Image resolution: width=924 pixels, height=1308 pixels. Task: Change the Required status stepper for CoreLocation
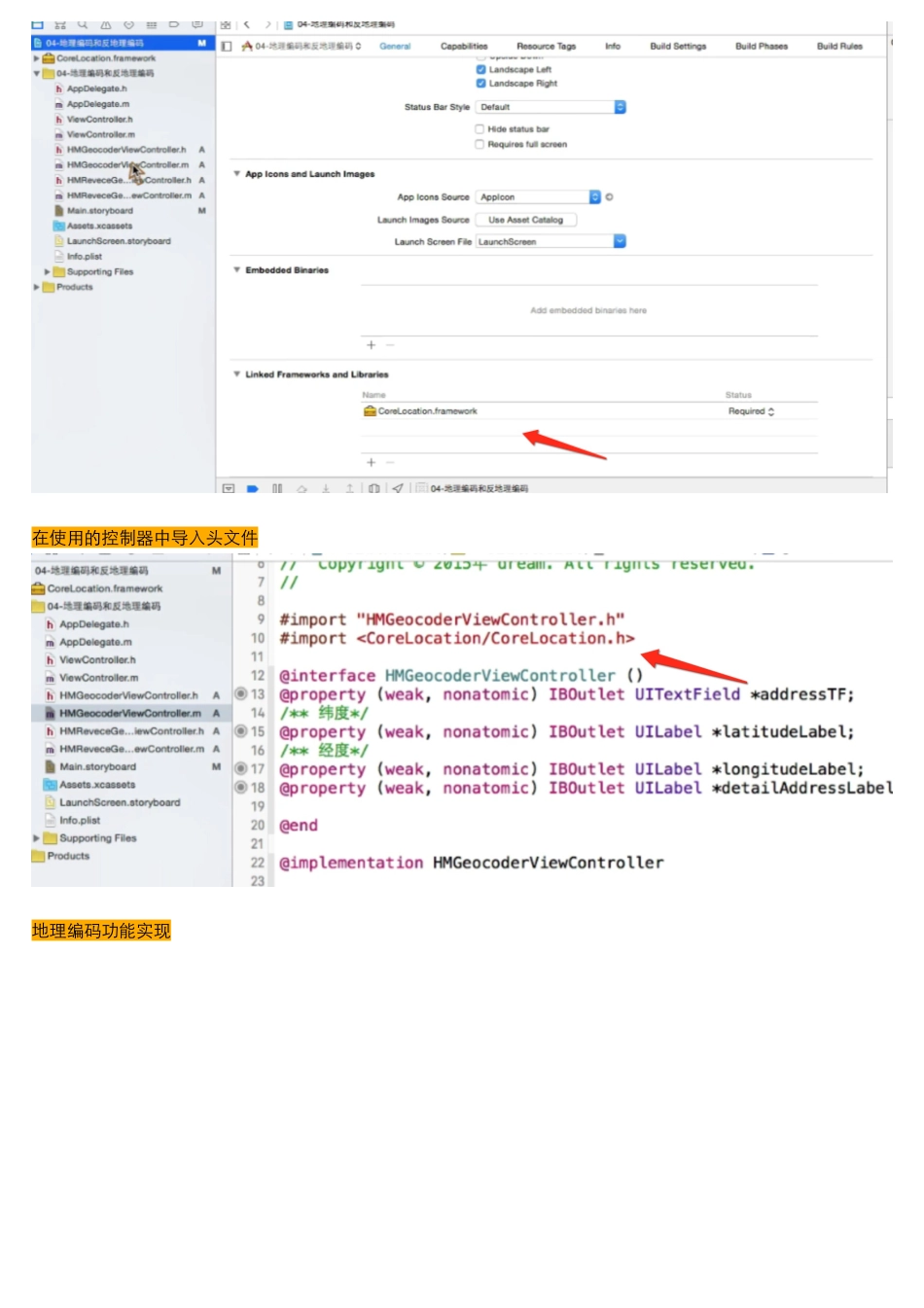[x=771, y=412]
